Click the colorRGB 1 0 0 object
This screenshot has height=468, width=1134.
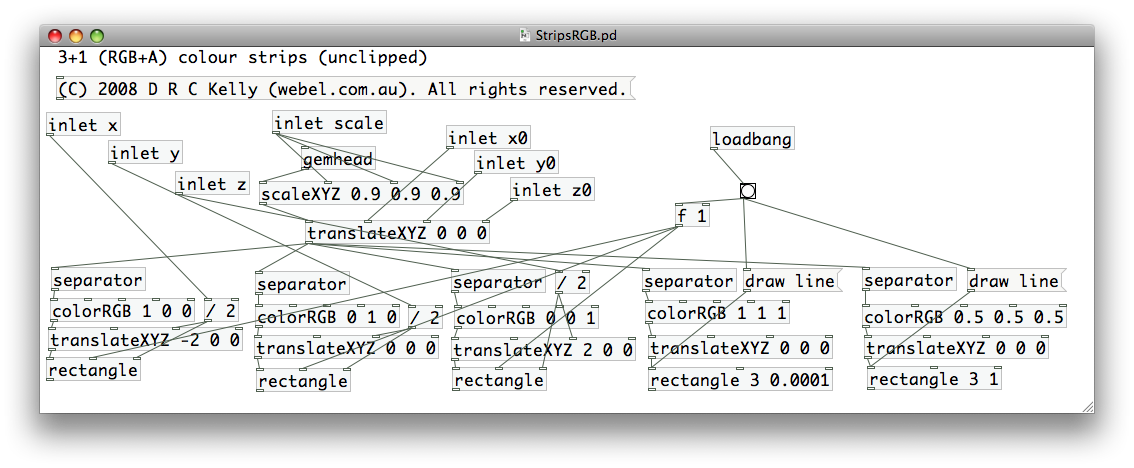pos(122,310)
